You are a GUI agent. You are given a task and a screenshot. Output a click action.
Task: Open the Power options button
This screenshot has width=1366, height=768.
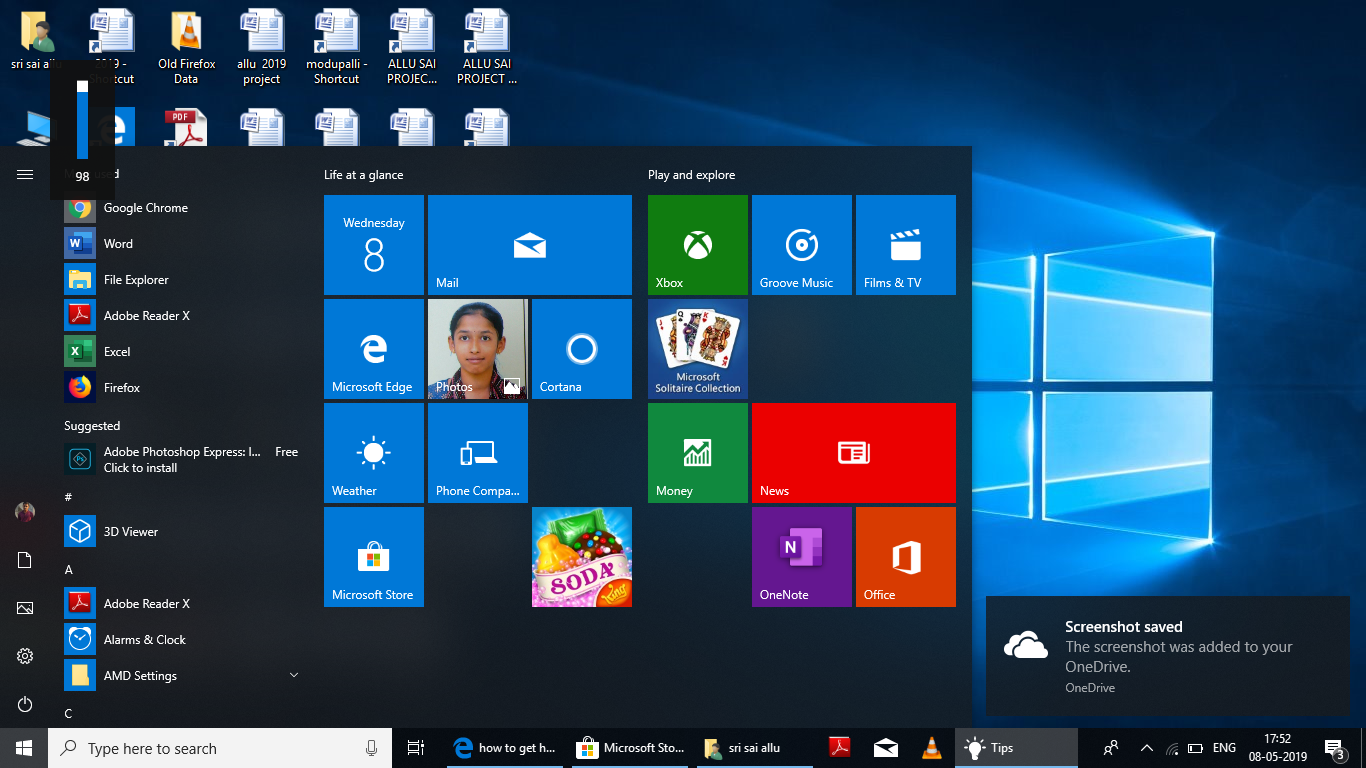25,704
